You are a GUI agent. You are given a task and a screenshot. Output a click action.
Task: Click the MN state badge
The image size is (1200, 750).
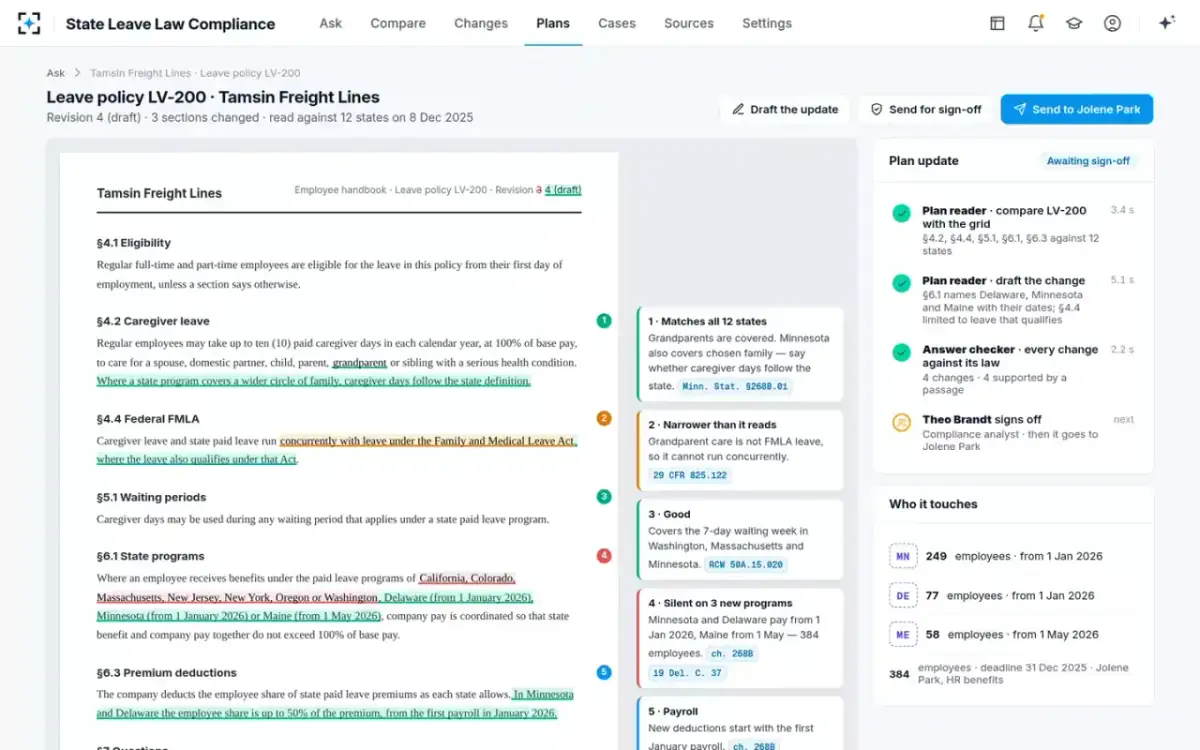[903, 556]
